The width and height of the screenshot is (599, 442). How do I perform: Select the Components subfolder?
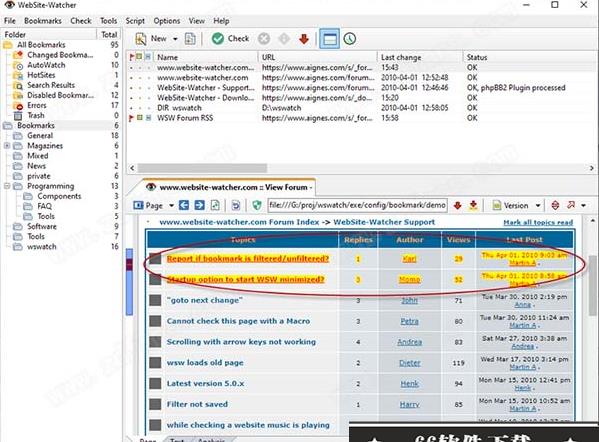point(59,196)
